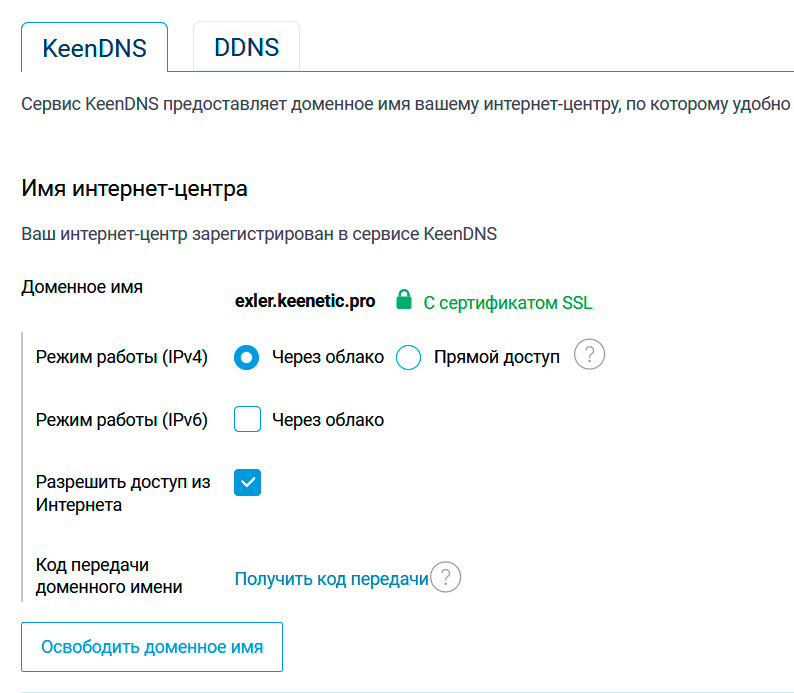This screenshot has height=693, width=794.
Task: Click the KeenDNS service description text
Action: (405, 104)
